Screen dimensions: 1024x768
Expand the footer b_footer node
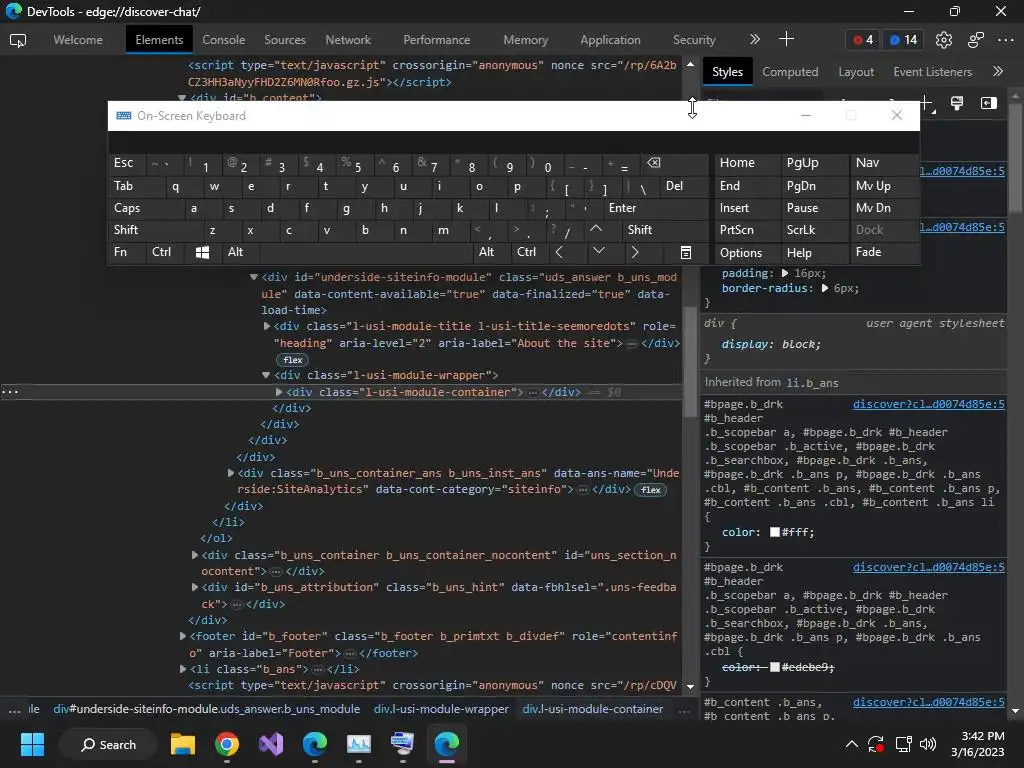[183, 636]
